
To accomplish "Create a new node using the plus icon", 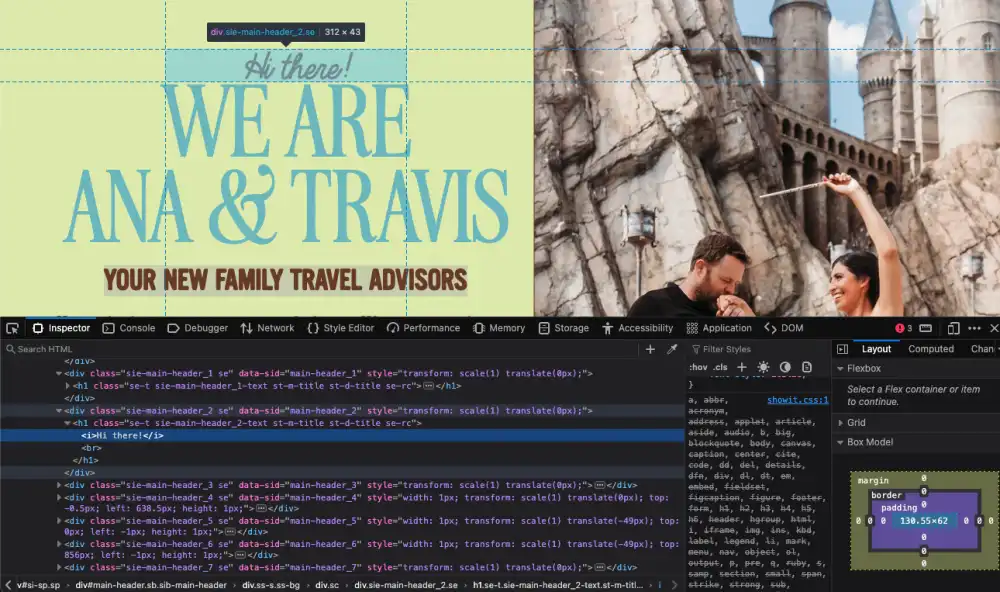I will [x=650, y=349].
